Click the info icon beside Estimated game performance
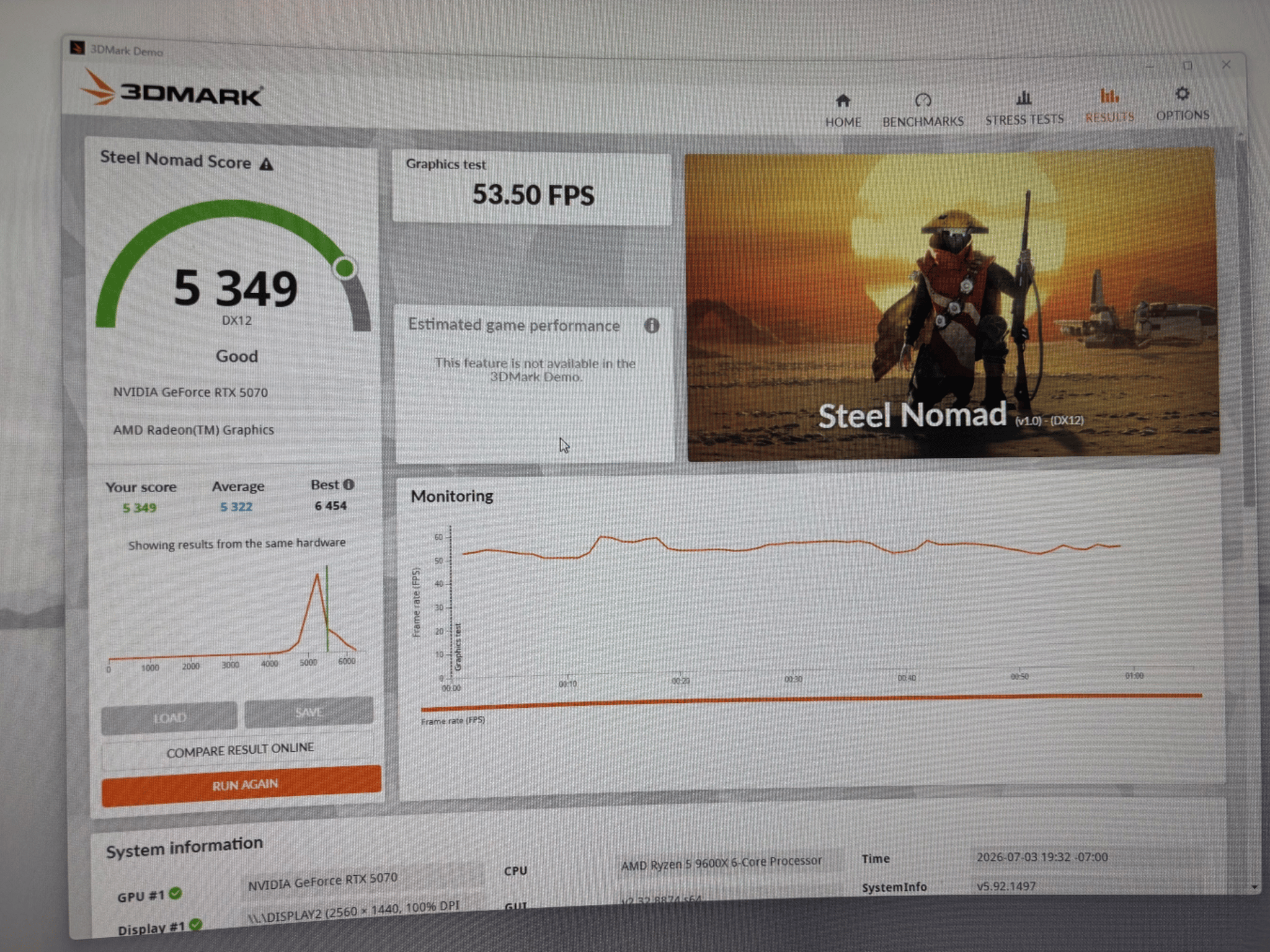Image resolution: width=1270 pixels, height=952 pixels. [x=652, y=325]
